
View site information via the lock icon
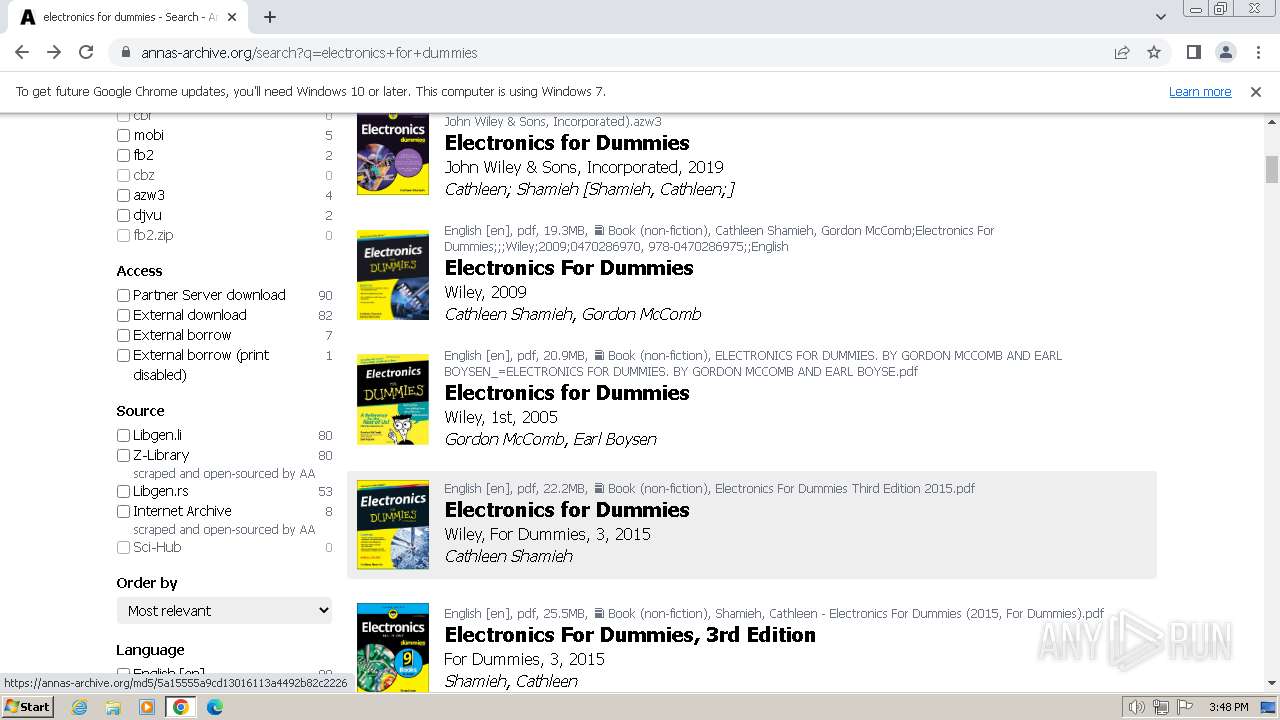tap(125, 53)
